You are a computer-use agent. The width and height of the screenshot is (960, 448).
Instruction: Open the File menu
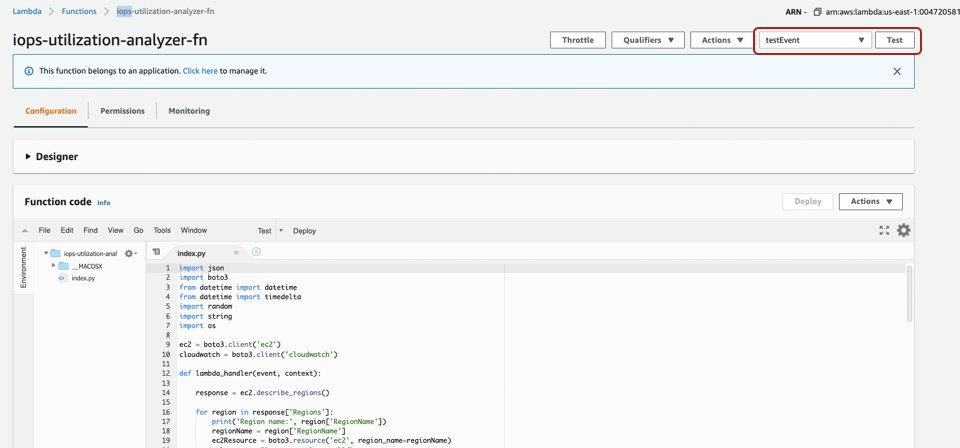[x=44, y=231]
